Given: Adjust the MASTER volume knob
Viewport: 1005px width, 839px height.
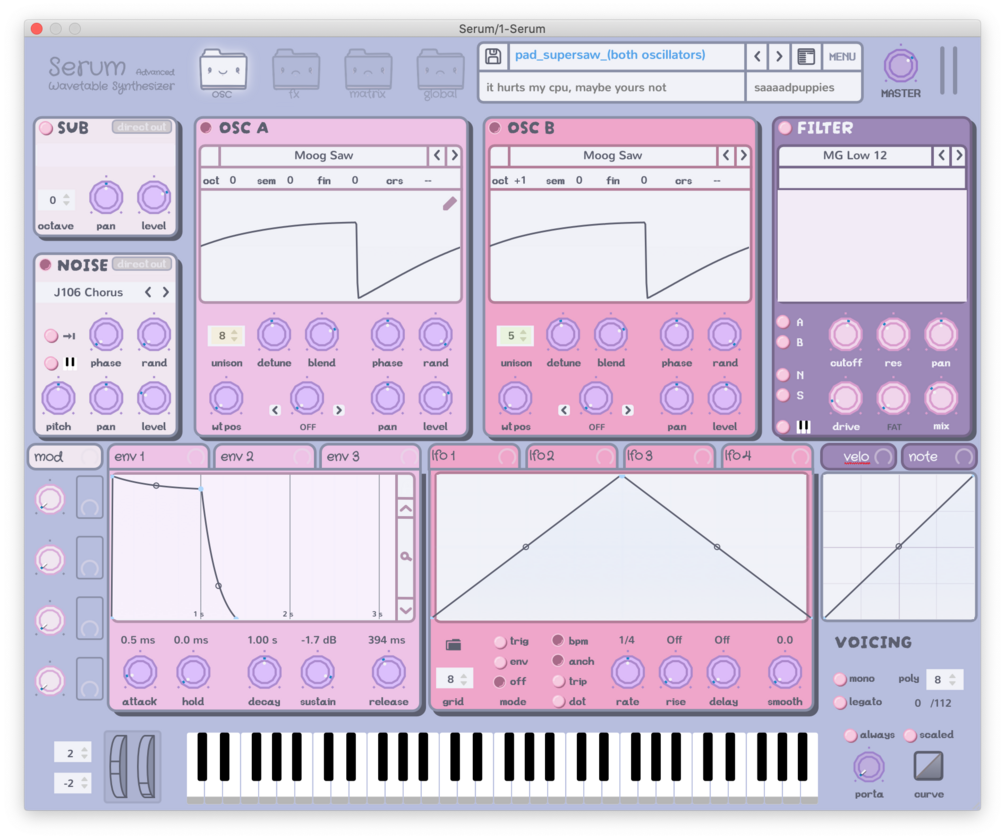Looking at the screenshot, I should pyautogui.click(x=901, y=65).
